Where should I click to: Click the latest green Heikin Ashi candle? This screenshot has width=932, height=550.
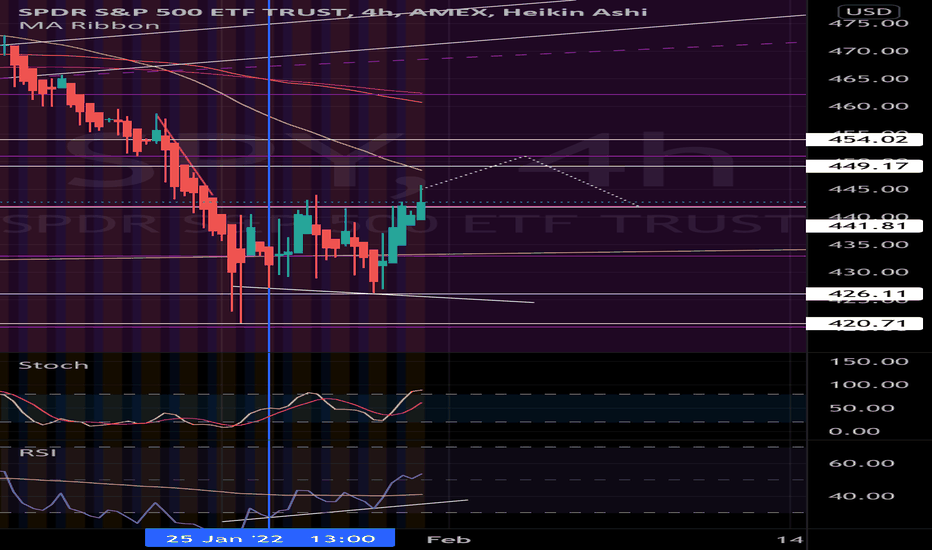tap(421, 210)
